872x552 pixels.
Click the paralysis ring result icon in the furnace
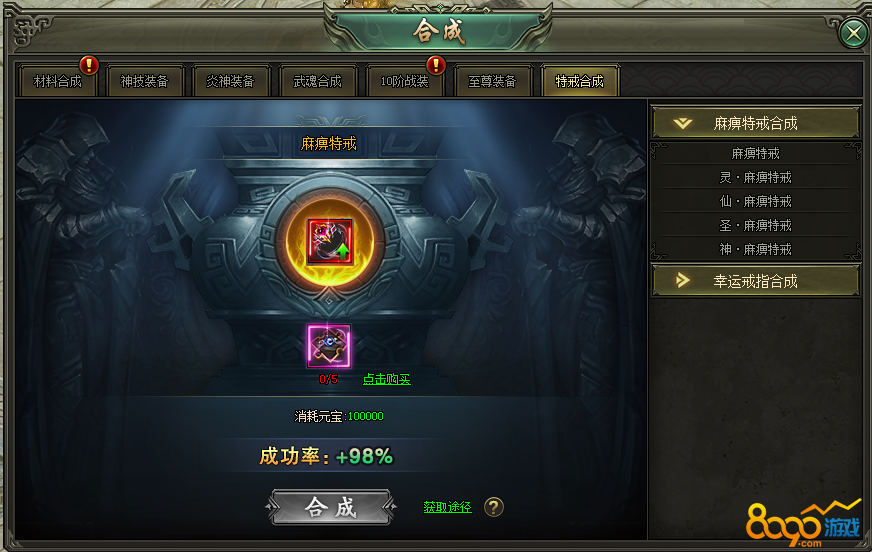[x=330, y=241]
